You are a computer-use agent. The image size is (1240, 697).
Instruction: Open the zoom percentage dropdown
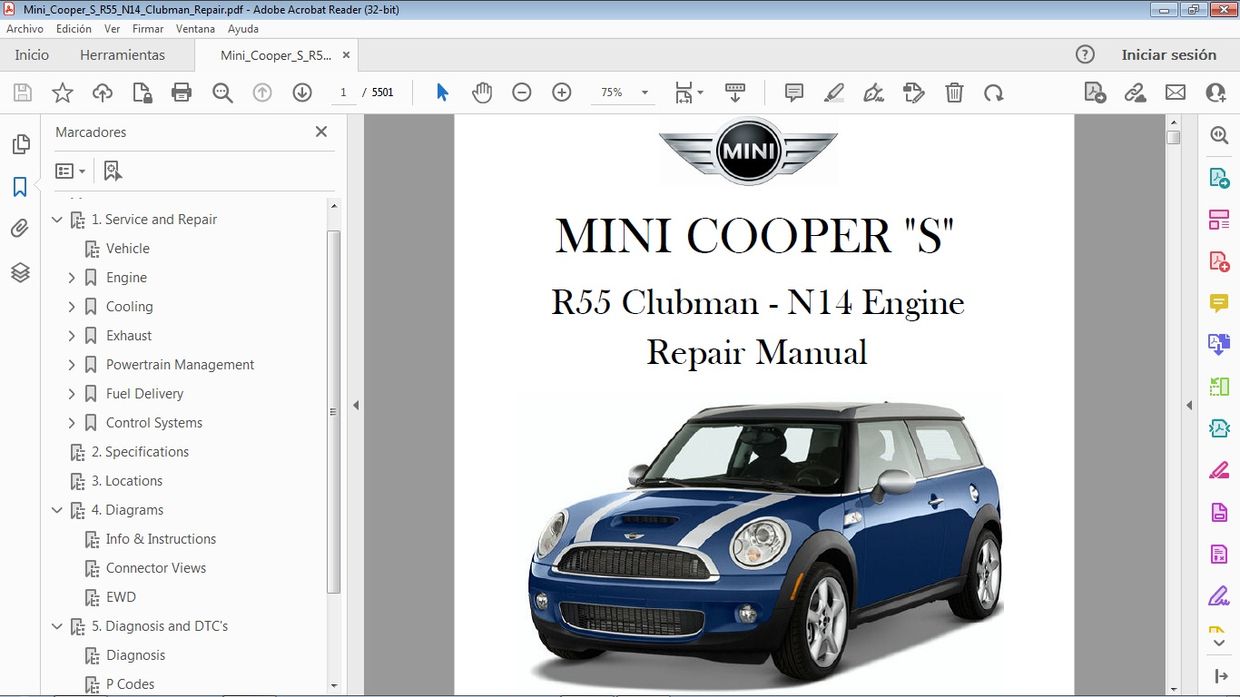click(644, 92)
